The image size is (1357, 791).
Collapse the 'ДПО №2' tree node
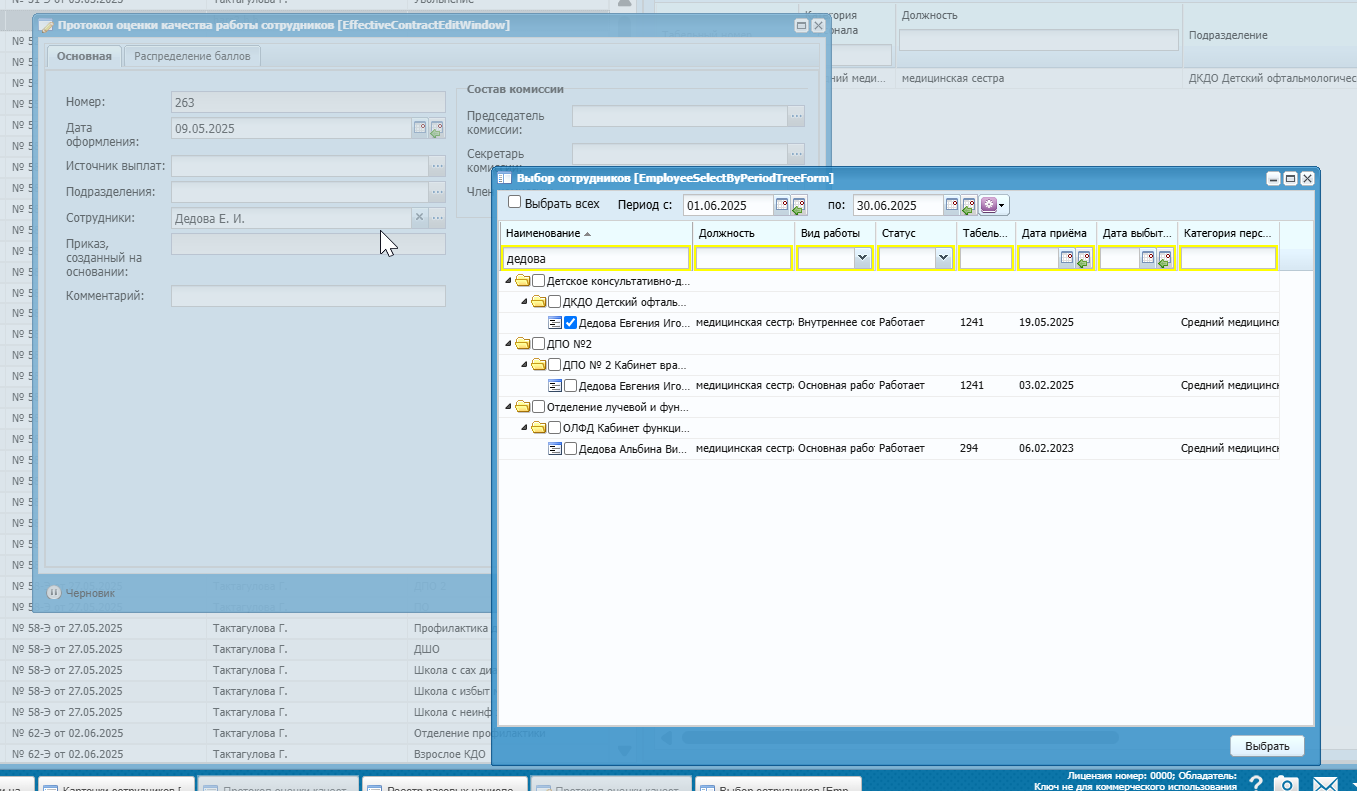509,344
